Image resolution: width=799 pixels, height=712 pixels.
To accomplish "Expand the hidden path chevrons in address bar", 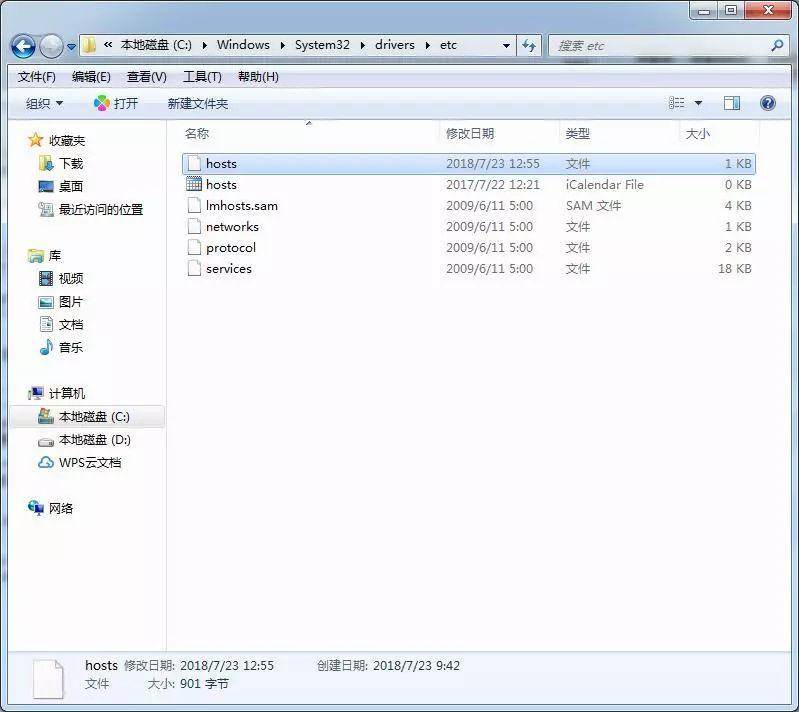I will click(x=108, y=45).
